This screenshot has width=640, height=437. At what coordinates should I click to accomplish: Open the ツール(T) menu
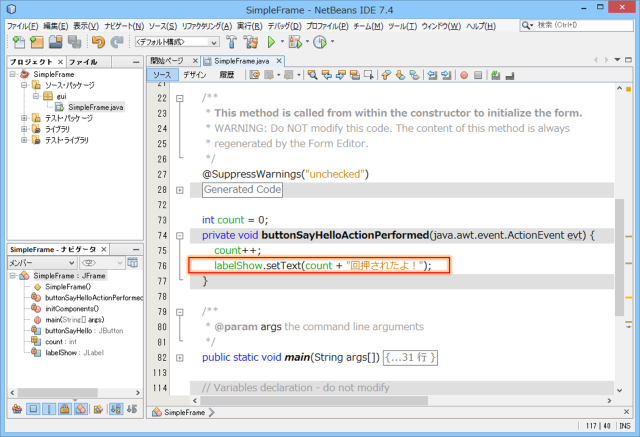coord(402,26)
